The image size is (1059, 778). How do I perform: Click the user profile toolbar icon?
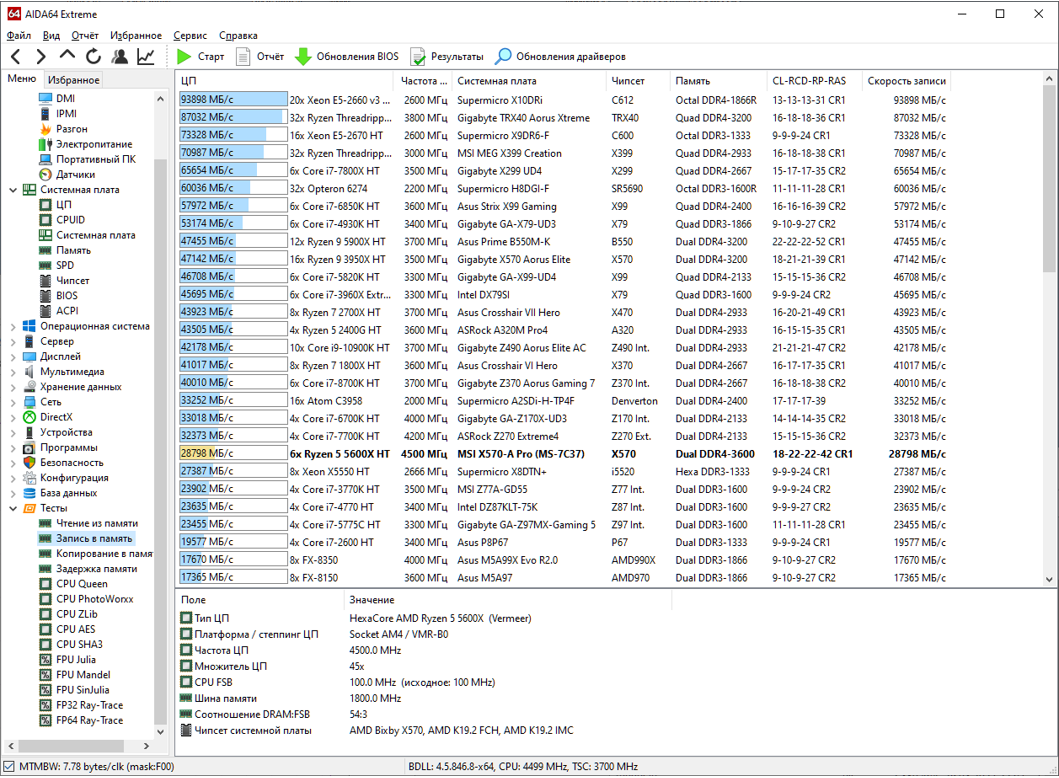(120, 57)
